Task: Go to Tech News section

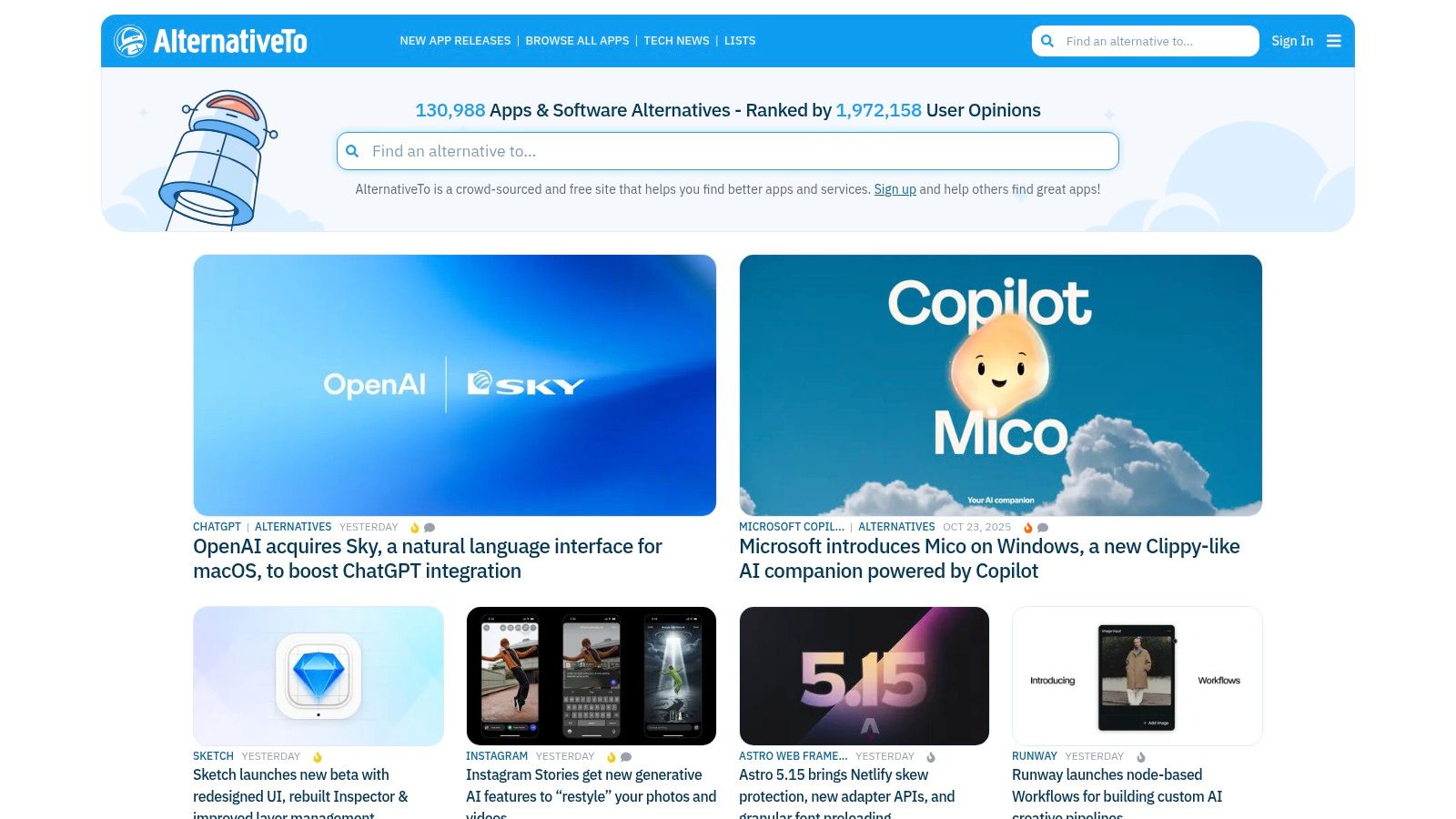Action: point(676,41)
